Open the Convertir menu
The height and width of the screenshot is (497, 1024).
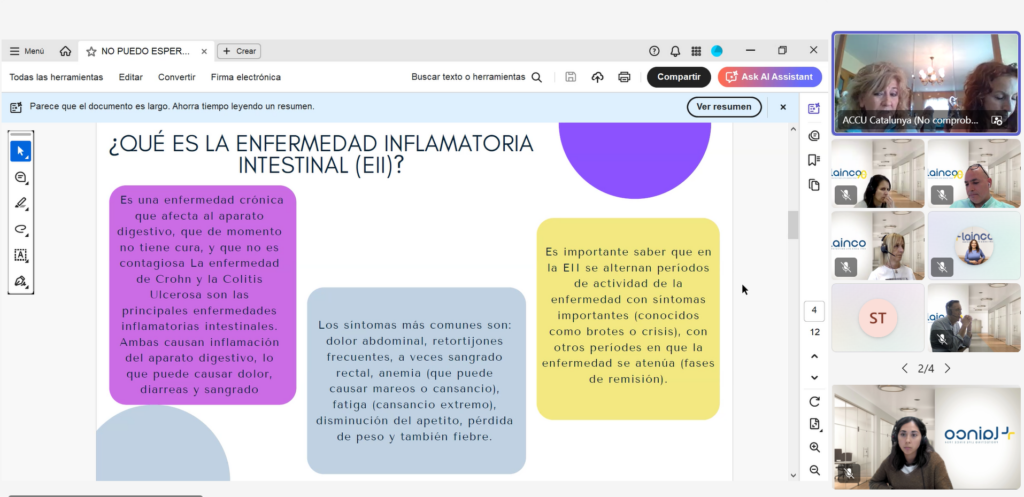(x=176, y=77)
